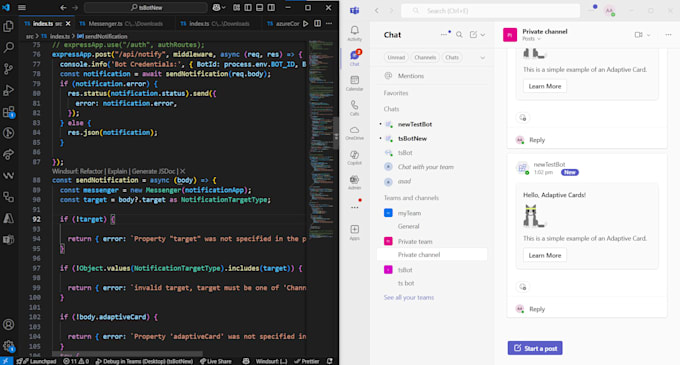The image size is (680, 365).
Task: Click Windsurf Refactor code lens link
Action: pyautogui.click(x=78, y=171)
